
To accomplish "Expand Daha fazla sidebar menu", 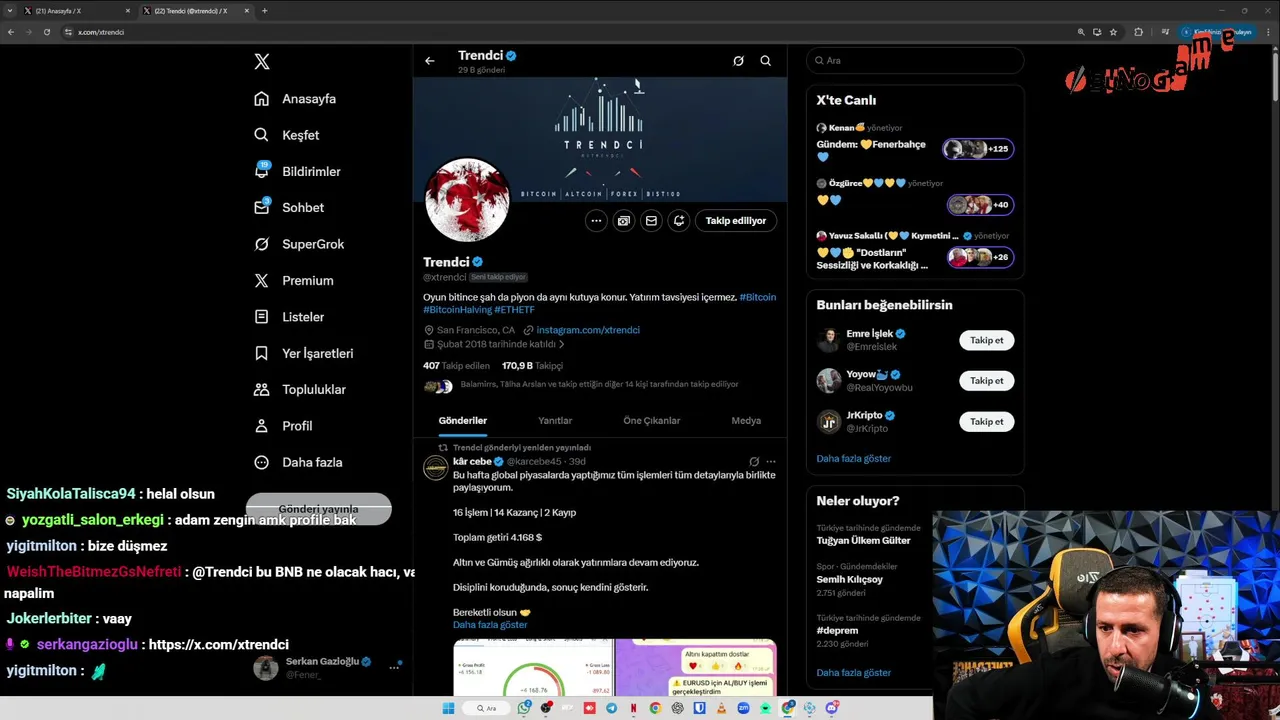I will coord(298,462).
